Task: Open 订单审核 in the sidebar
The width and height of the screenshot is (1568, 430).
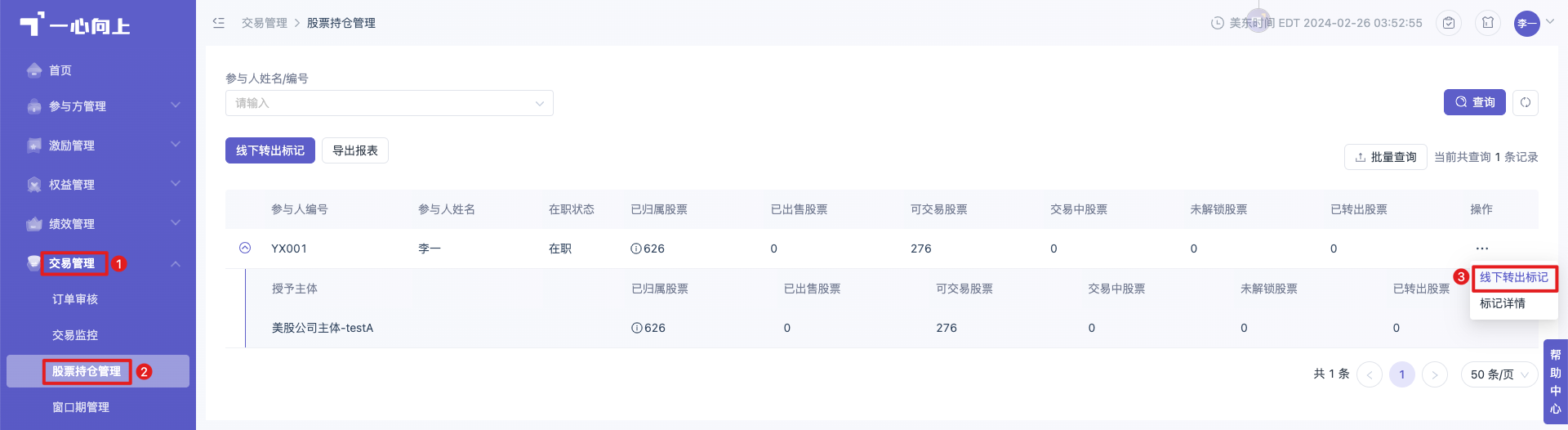Action: click(x=75, y=299)
